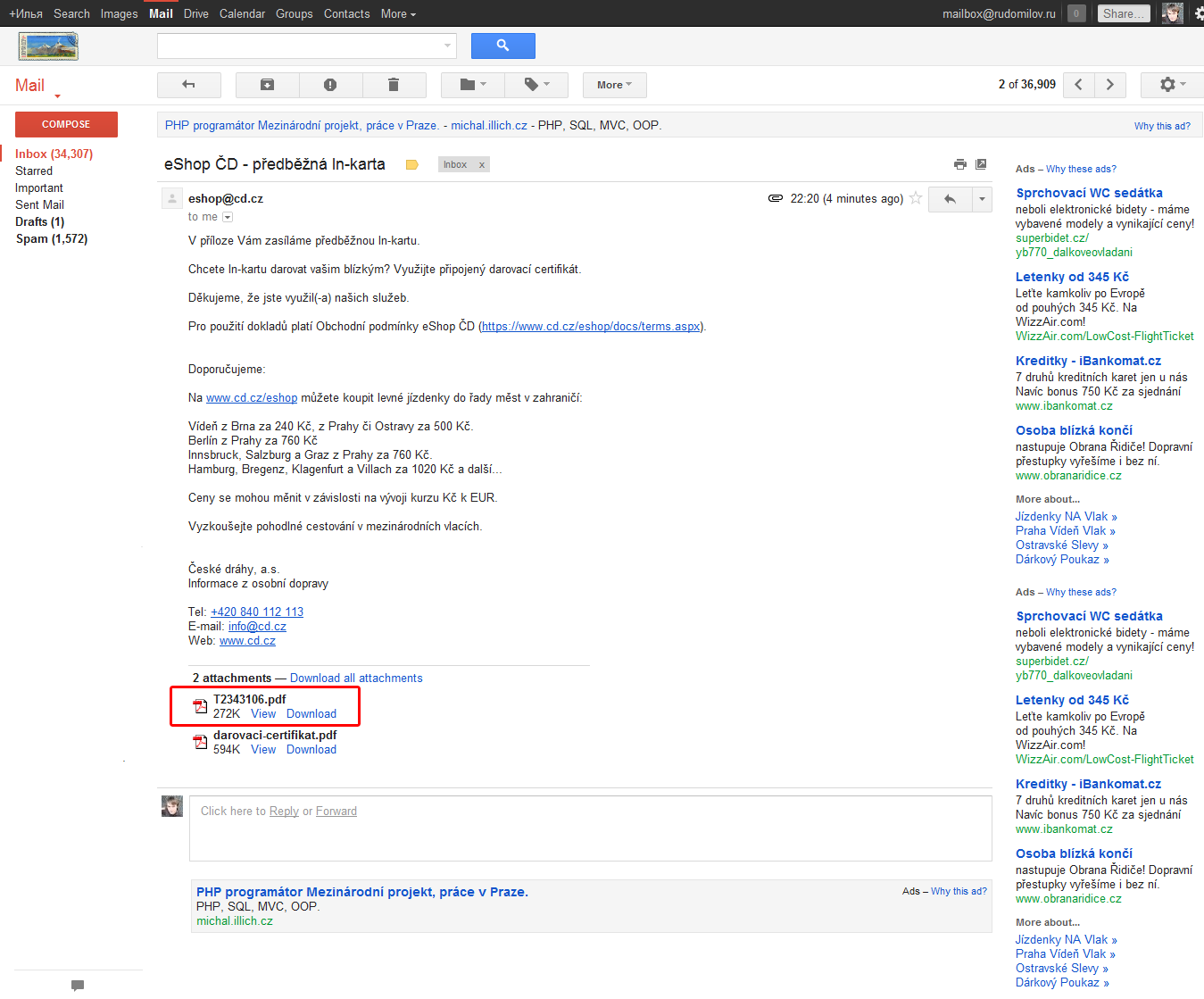View the darovaci-certifikat.pdf attachment
The height and width of the screenshot is (999, 1204).
tap(263, 750)
